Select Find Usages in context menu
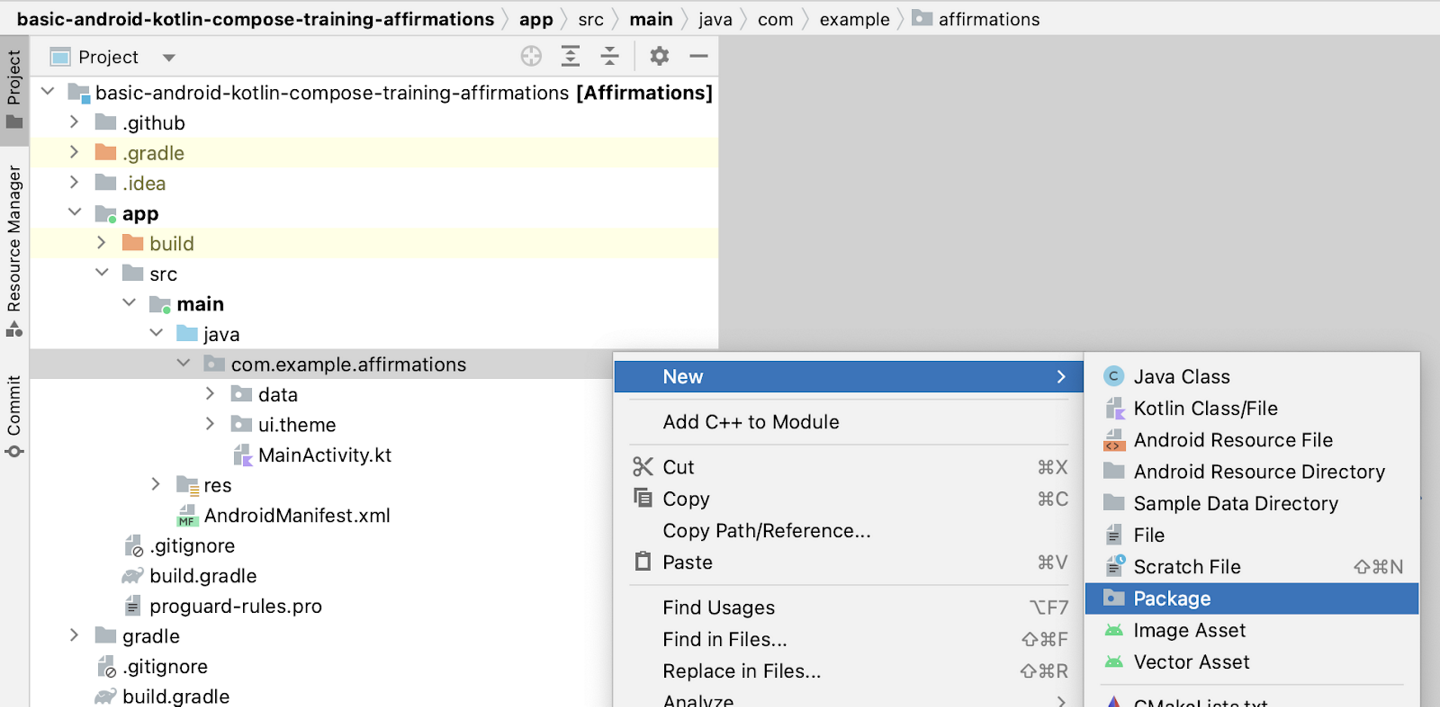Screen dimensions: 1440x707 click(718, 608)
